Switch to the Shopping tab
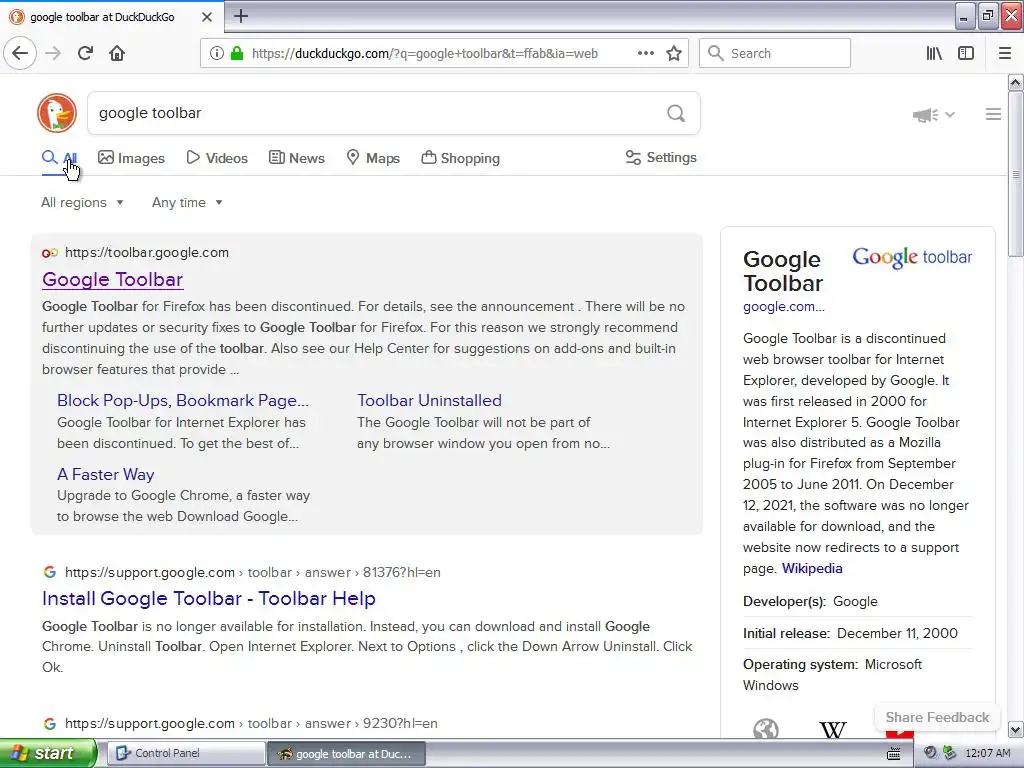 pos(460,158)
